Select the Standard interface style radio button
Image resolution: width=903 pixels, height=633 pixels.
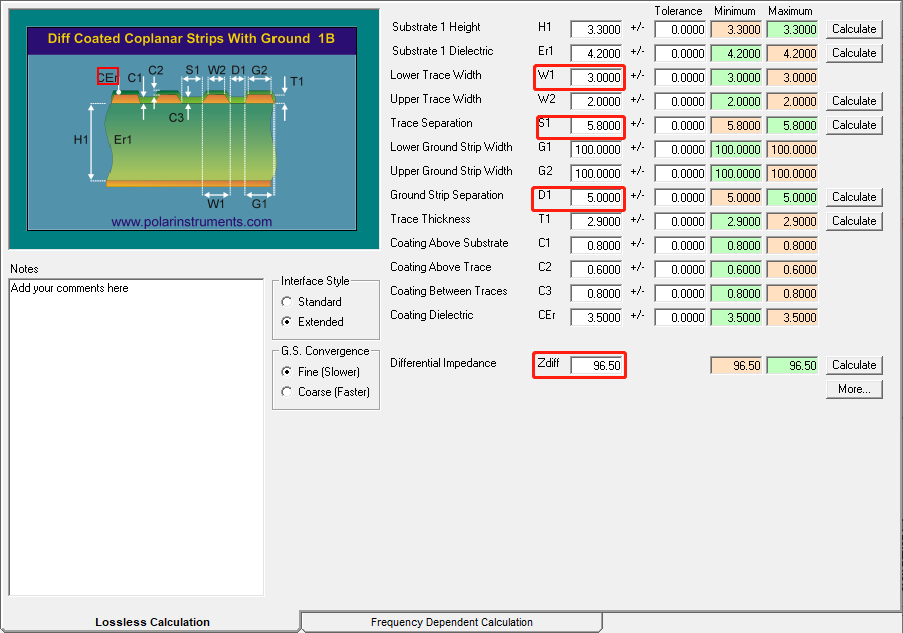click(288, 302)
